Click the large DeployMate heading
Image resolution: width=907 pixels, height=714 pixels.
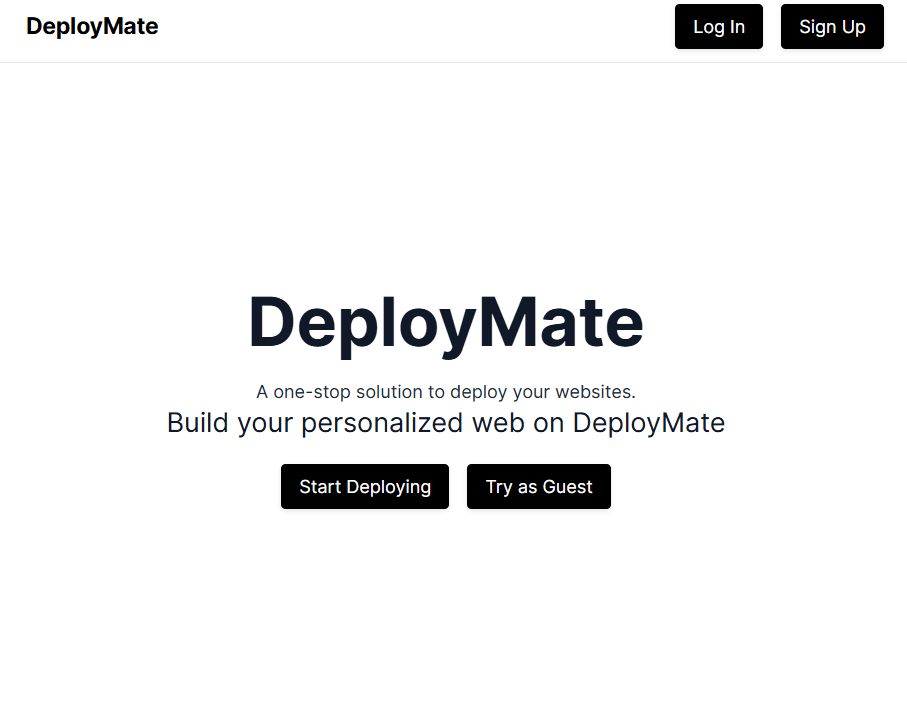pos(445,322)
